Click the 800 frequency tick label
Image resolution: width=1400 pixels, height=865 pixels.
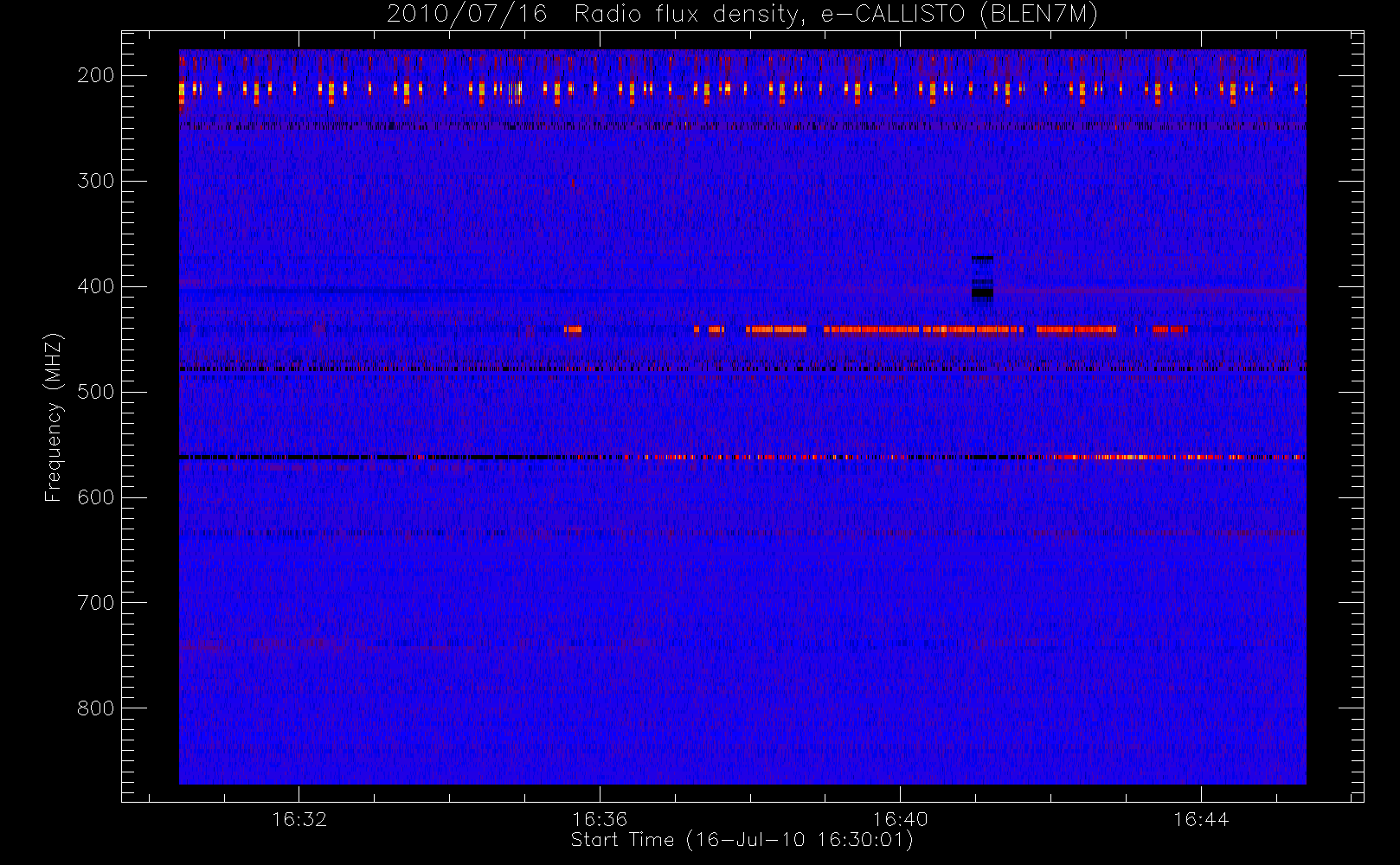pos(96,708)
